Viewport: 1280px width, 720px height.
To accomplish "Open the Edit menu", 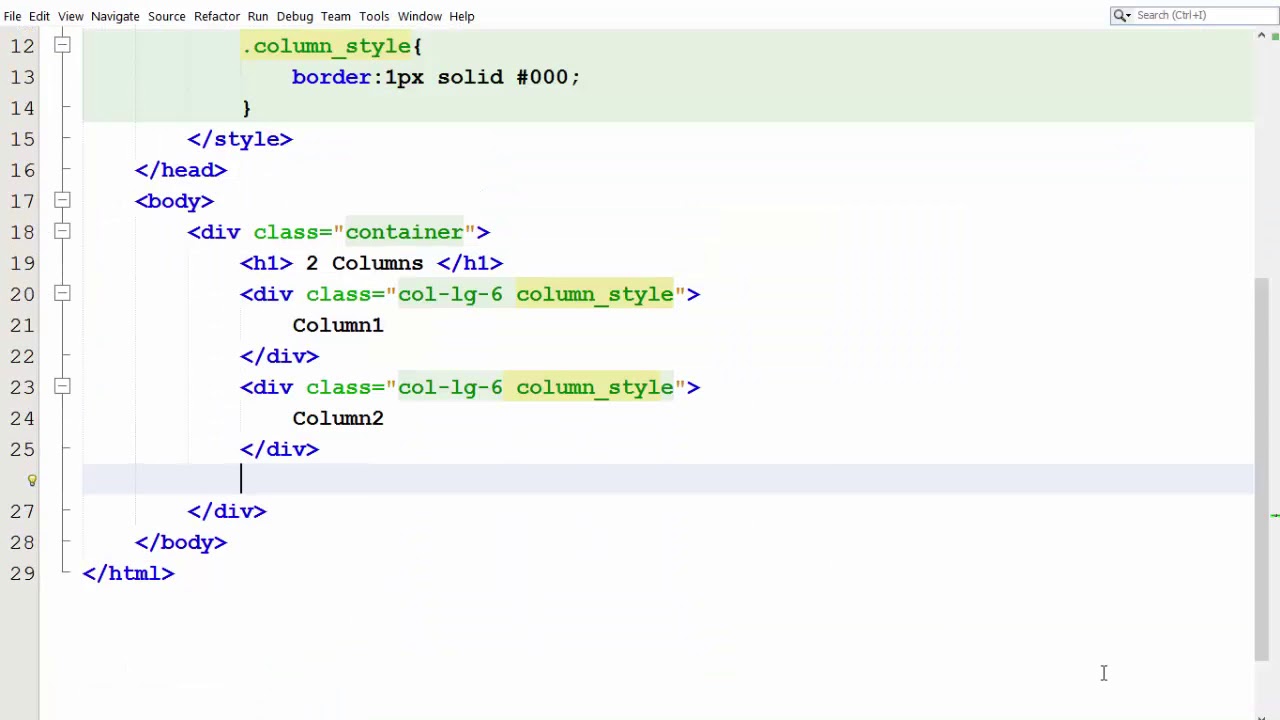I will pyautogui.click(x=39, y=16).
